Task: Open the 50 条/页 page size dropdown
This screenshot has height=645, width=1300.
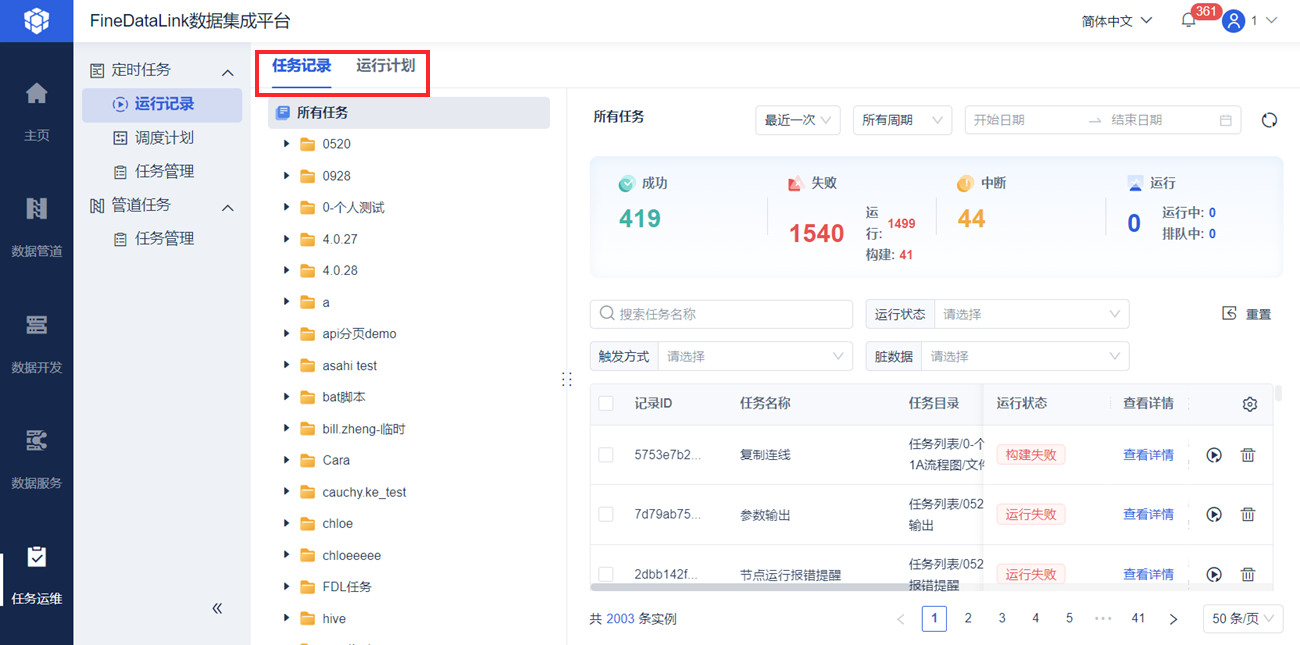Action: [1242, 619]
